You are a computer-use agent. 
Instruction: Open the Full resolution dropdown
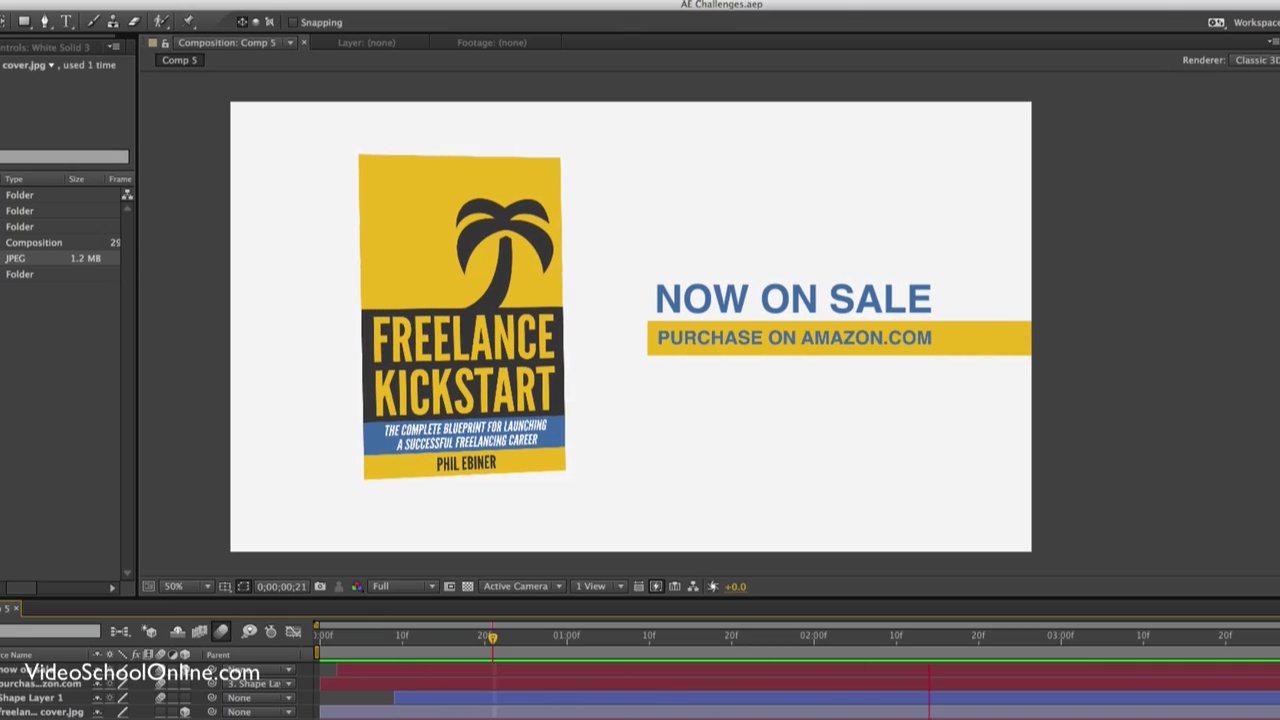point(404,587)
